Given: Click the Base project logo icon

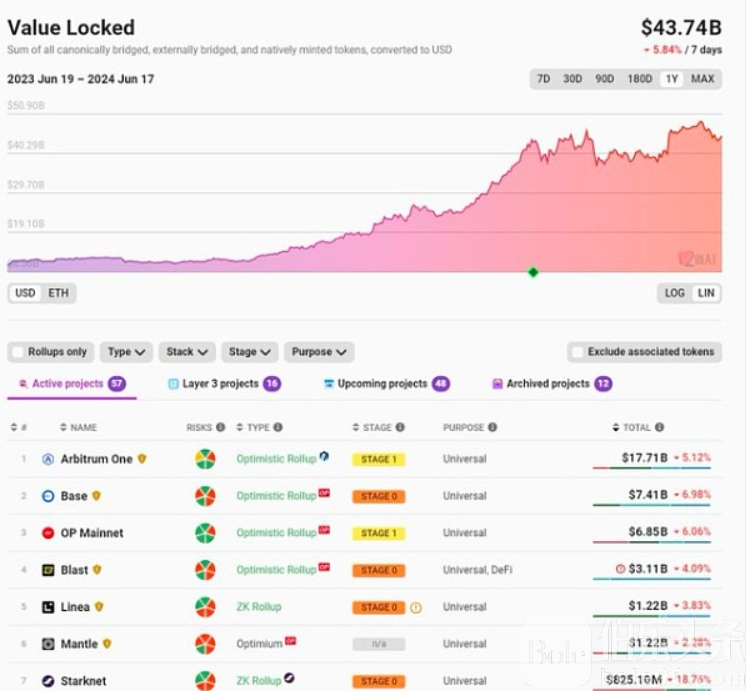Looking at the screenshot, I should point(48,496).
